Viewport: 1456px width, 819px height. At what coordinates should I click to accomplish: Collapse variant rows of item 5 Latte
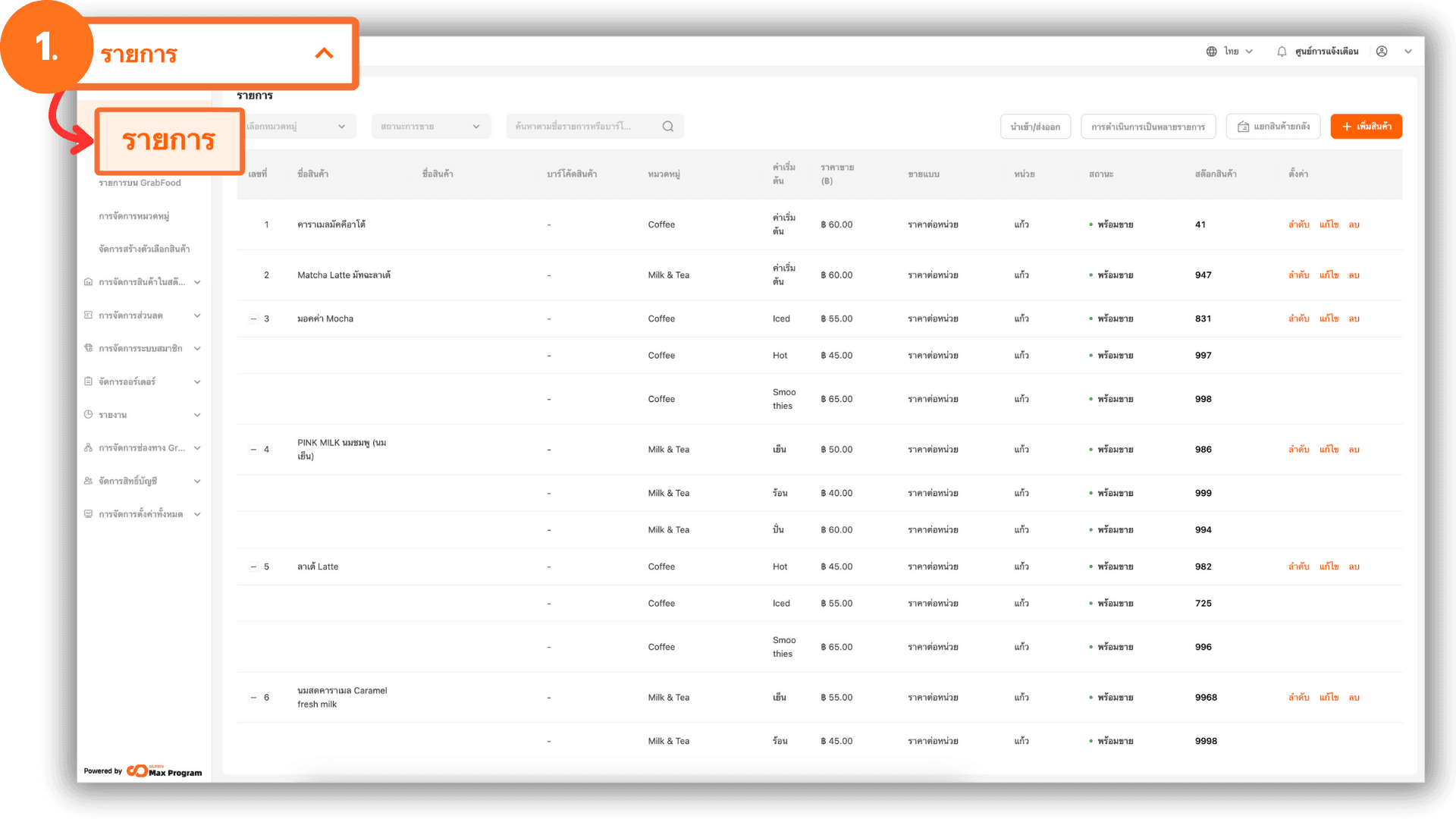click(253, 567)
